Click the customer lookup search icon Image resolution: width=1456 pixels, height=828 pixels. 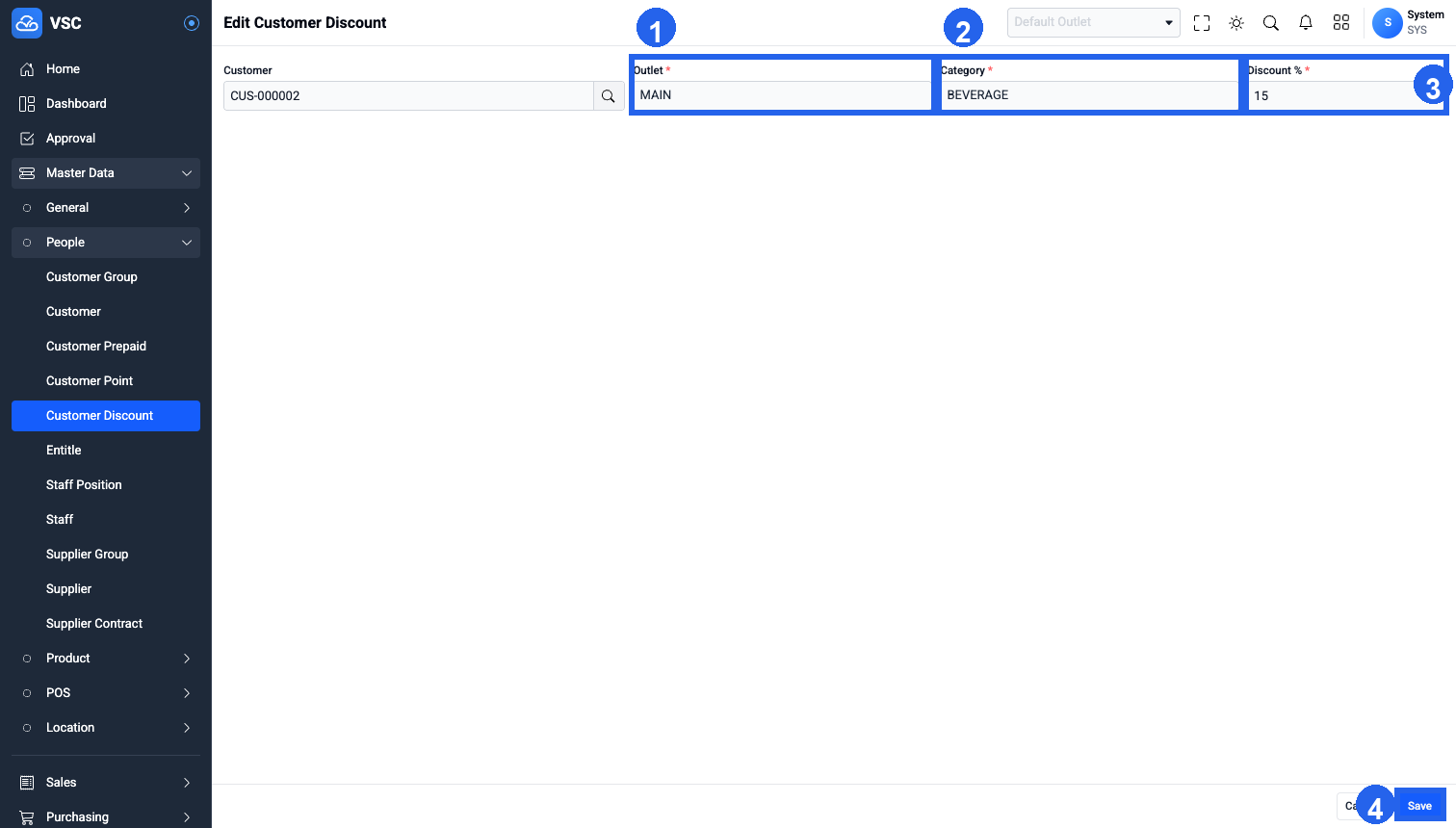[x=609, y=96]
